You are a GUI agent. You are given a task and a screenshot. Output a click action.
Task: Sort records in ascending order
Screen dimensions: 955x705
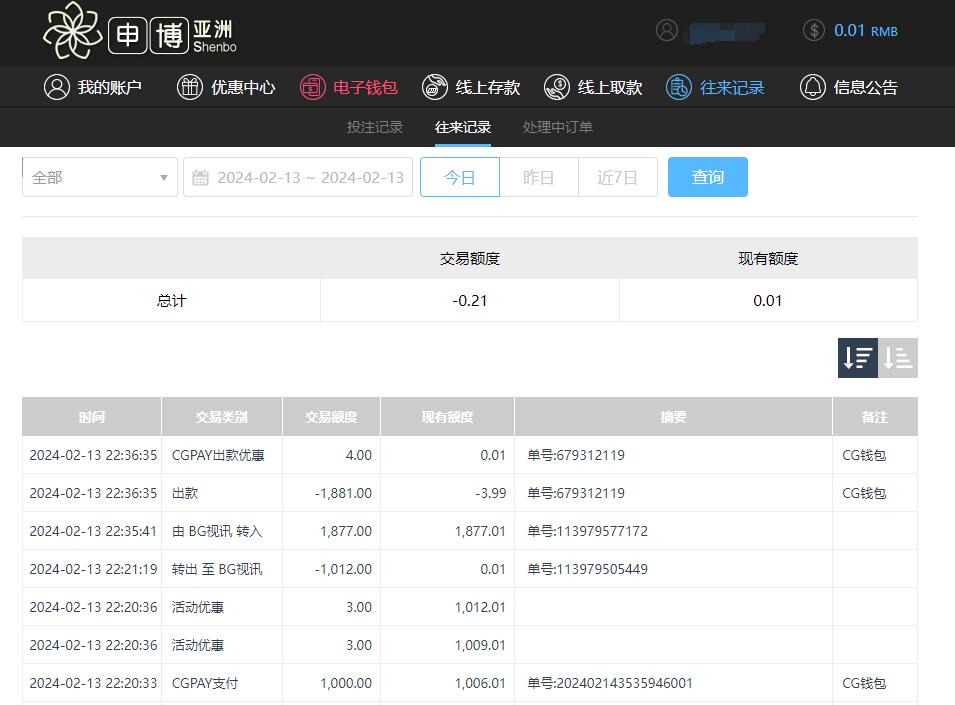point(898,357)
